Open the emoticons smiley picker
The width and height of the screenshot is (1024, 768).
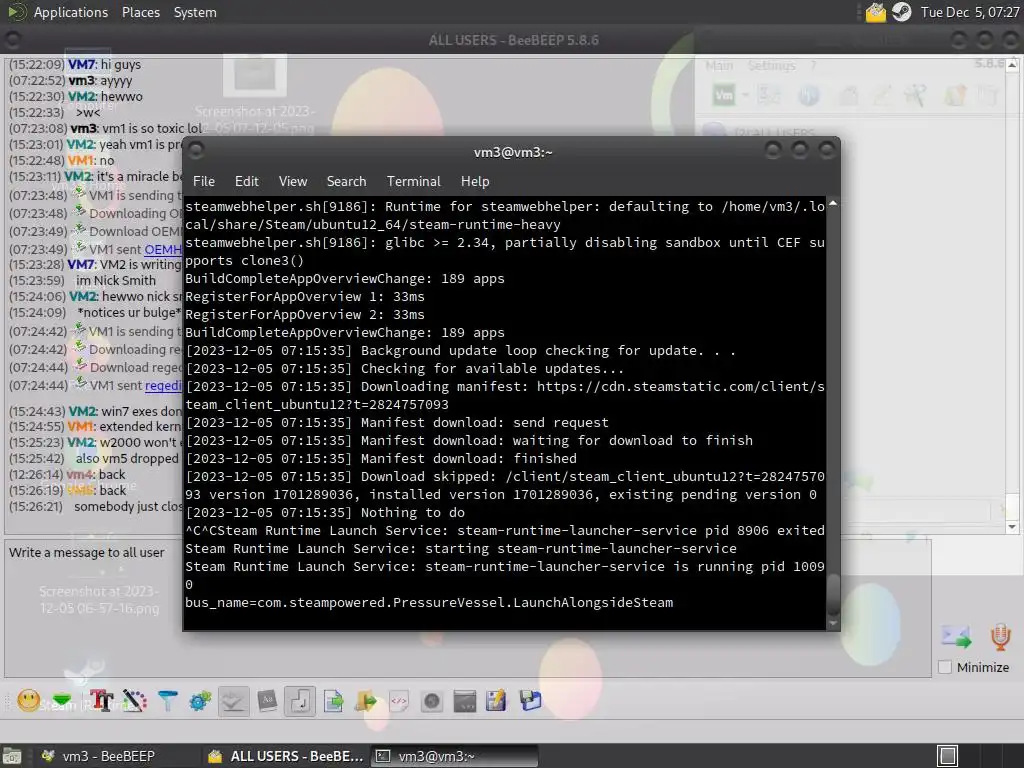(x=28, y=701)
